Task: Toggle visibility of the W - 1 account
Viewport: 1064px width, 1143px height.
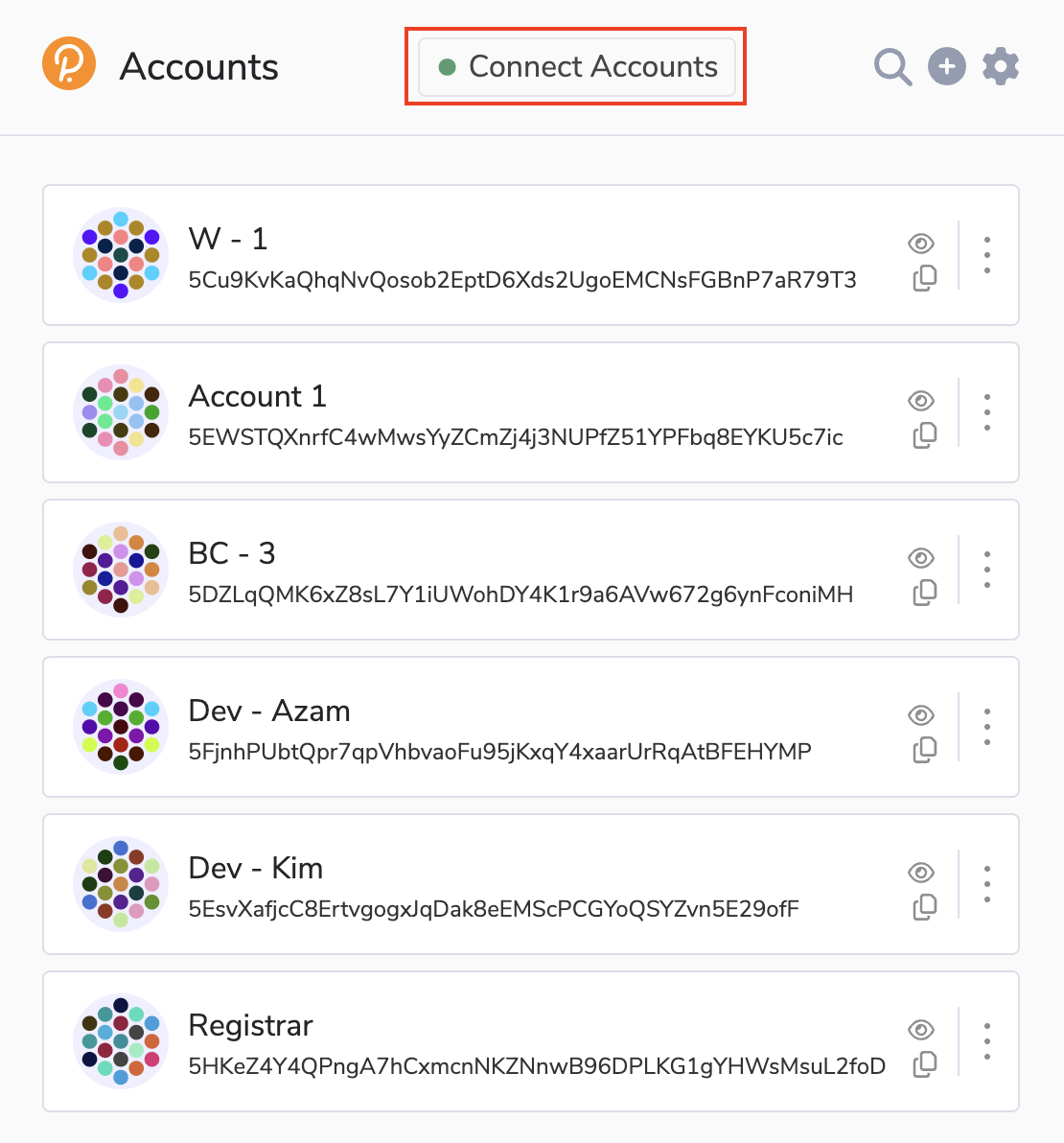Action: 921,243
